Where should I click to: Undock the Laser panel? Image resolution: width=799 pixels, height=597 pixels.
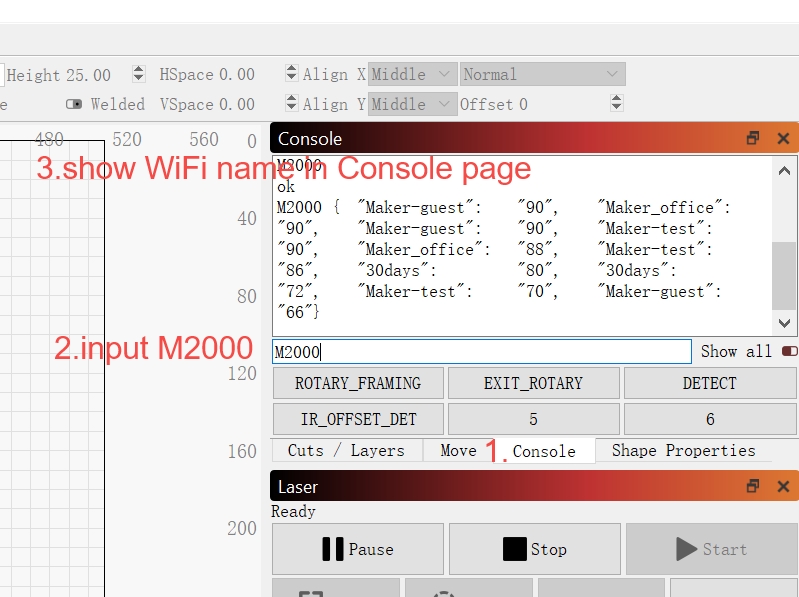coord(753,486)
